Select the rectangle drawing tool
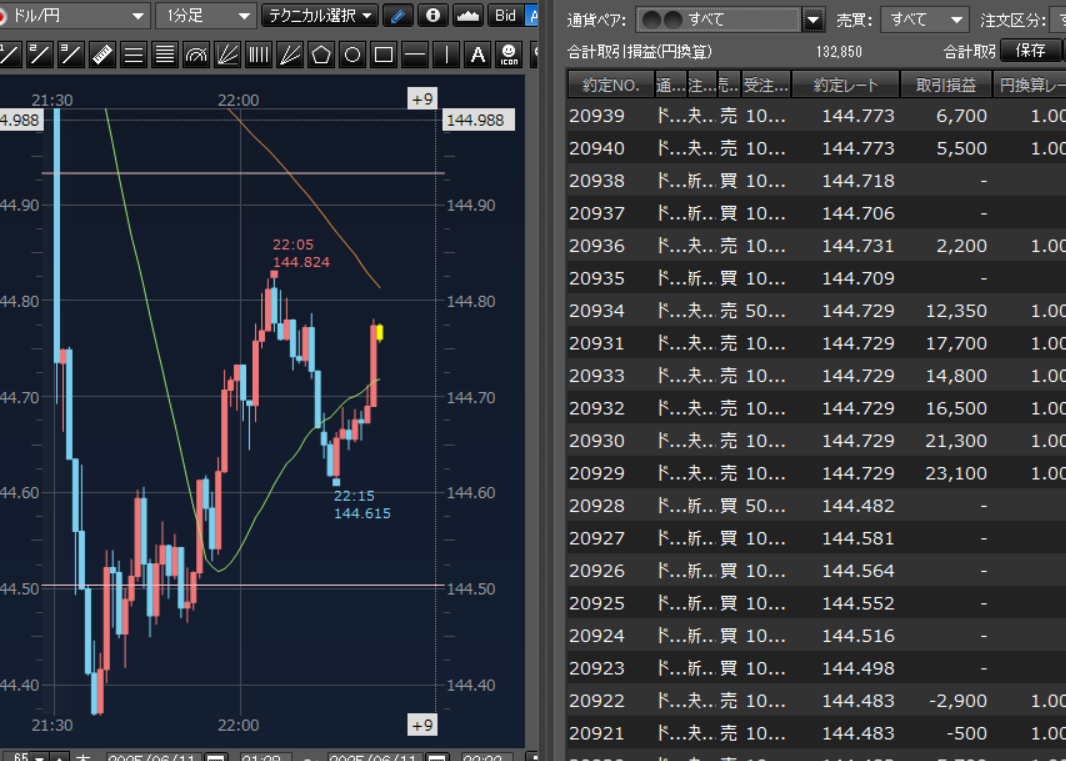The height and width of the screenshot is (761, 1066). 383,55
